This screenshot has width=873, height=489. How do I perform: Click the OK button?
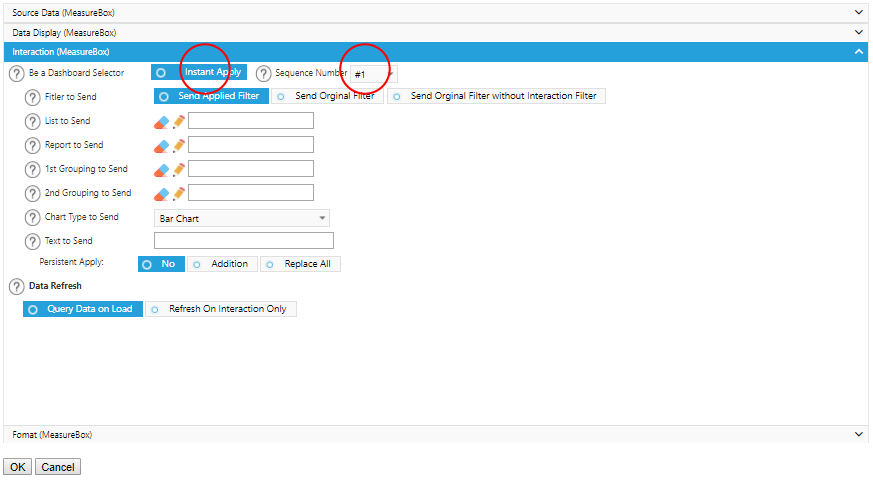coord(17,467)
